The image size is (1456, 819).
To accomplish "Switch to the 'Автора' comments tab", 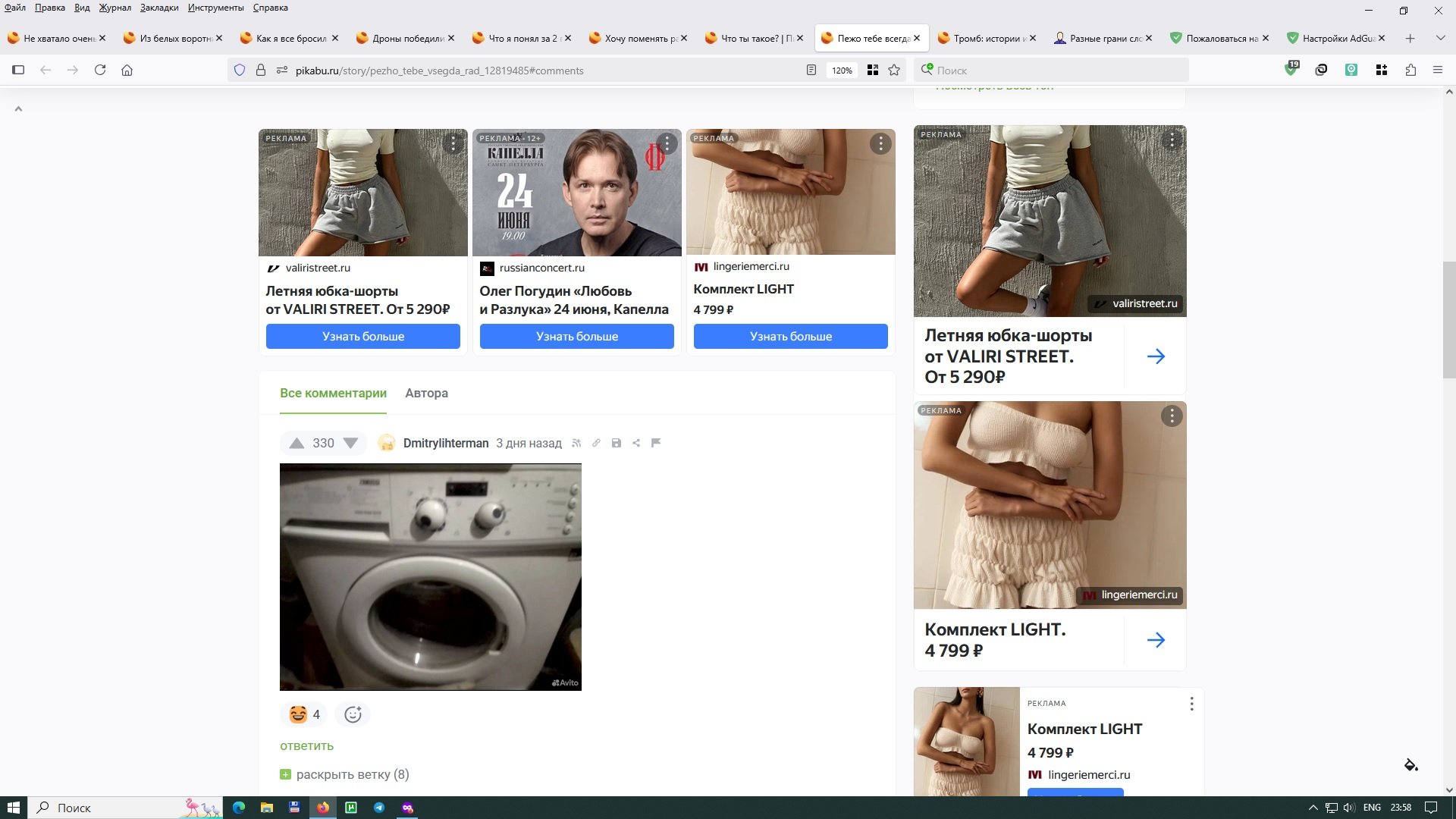I will point(426,393).
